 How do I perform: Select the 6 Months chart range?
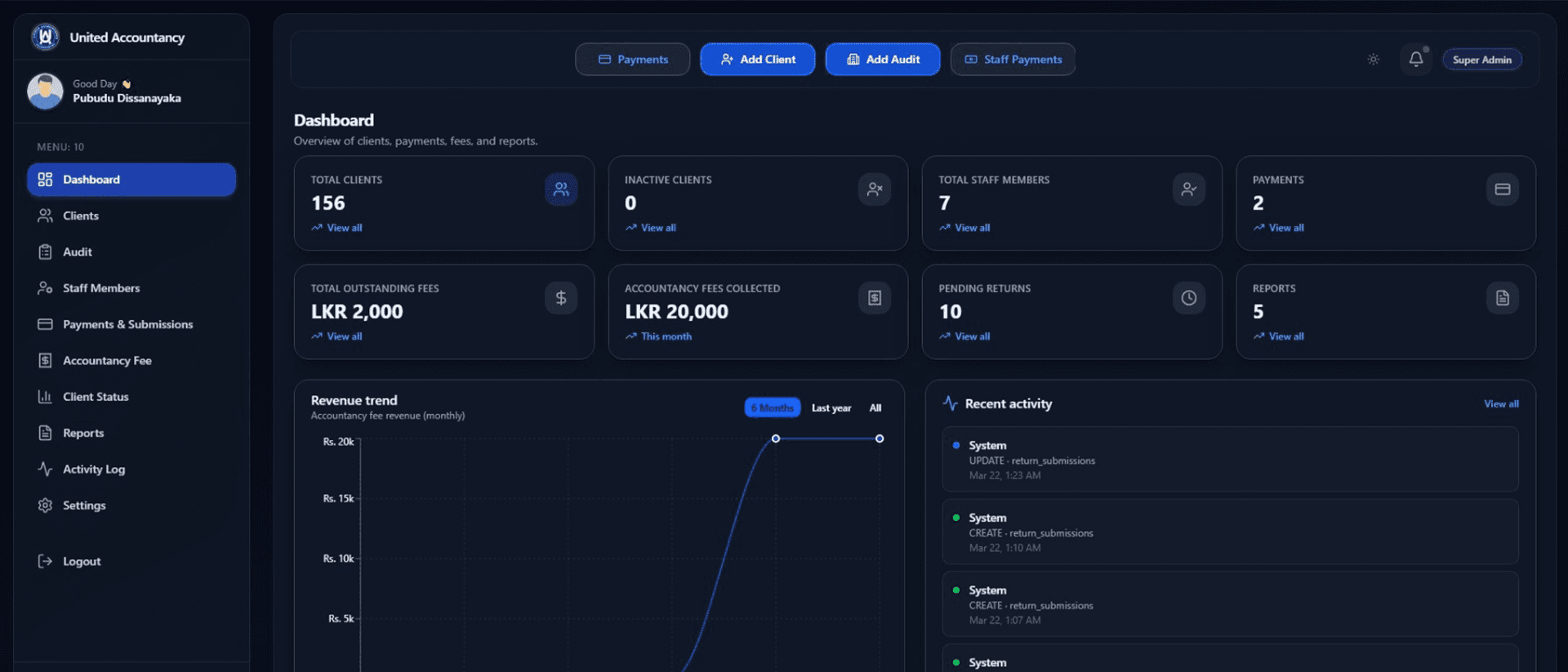point(772,407)
